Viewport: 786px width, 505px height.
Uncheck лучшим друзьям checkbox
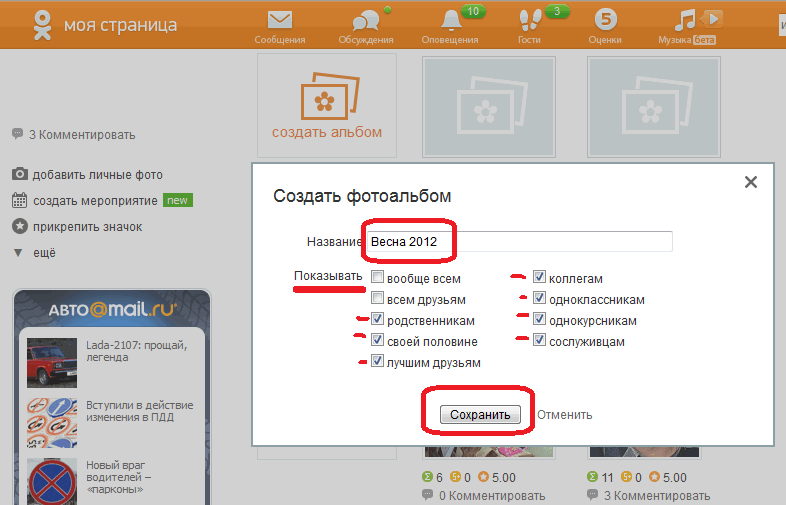pyautogui.click(x=377, y=361)
